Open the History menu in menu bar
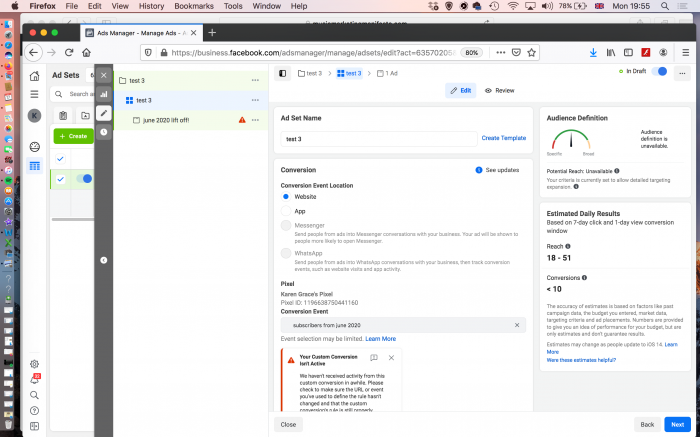Image resolution: width=700 pixels, height=437 pixels. point(151,6)
